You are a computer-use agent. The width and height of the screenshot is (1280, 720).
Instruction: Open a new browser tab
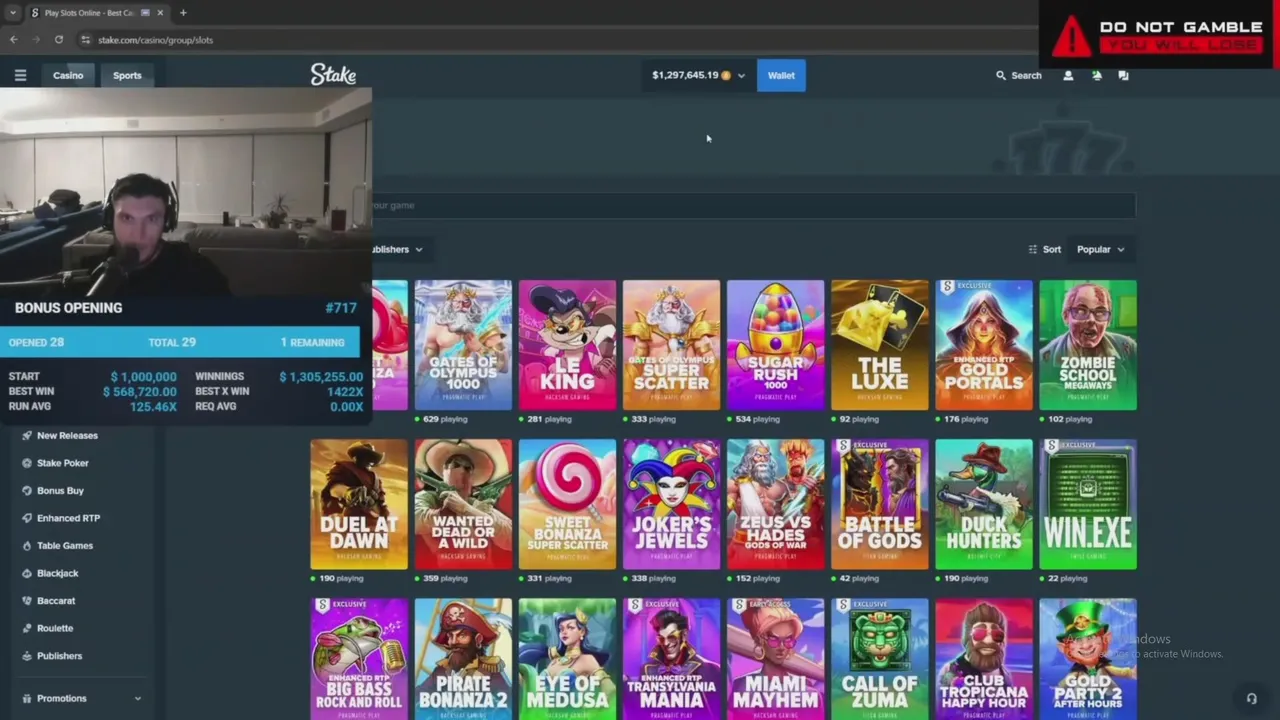coord(183,13)
